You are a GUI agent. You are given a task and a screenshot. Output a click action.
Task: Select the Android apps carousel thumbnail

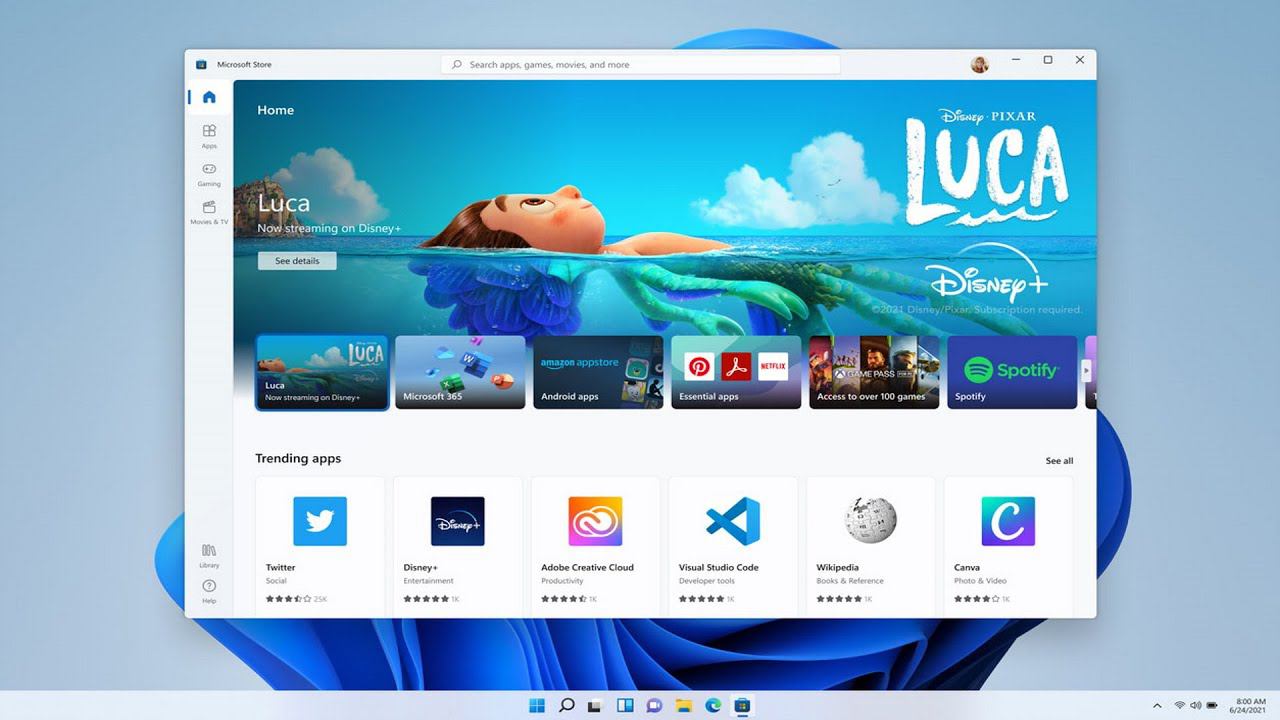(598, 372)
